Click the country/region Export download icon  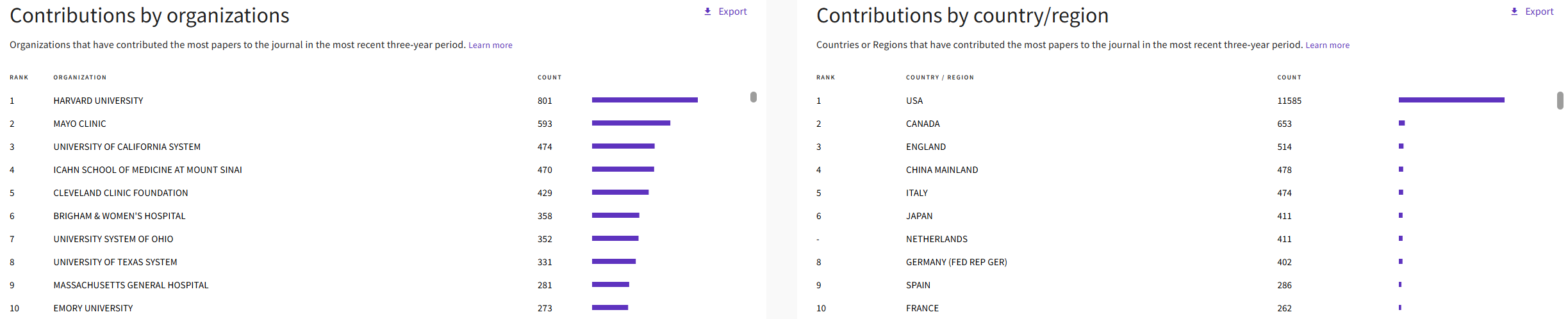coord(1514,12)
